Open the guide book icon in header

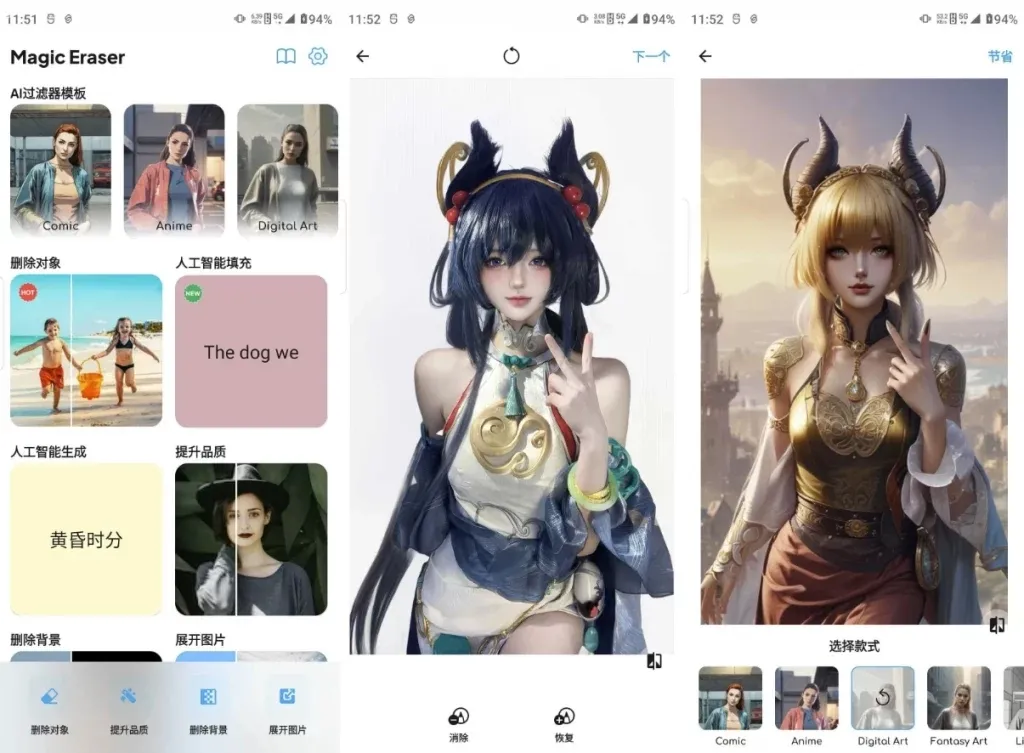286,57
